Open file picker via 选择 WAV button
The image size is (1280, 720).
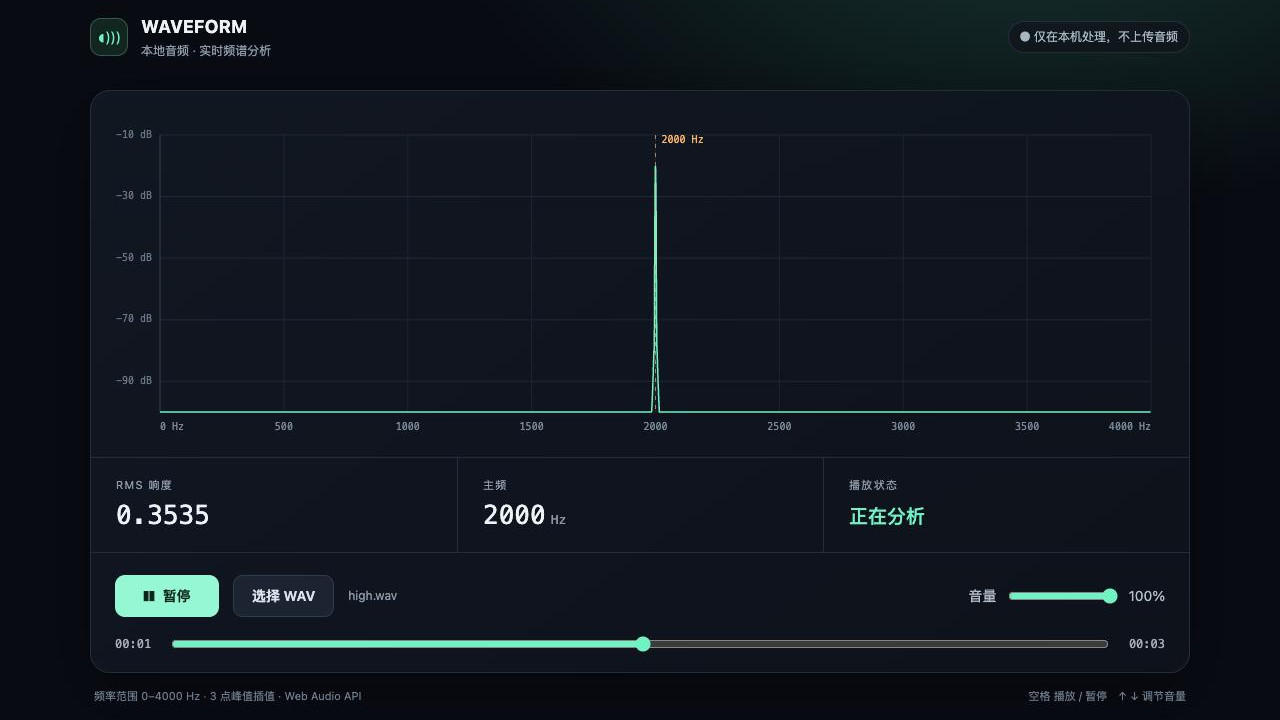283,596
